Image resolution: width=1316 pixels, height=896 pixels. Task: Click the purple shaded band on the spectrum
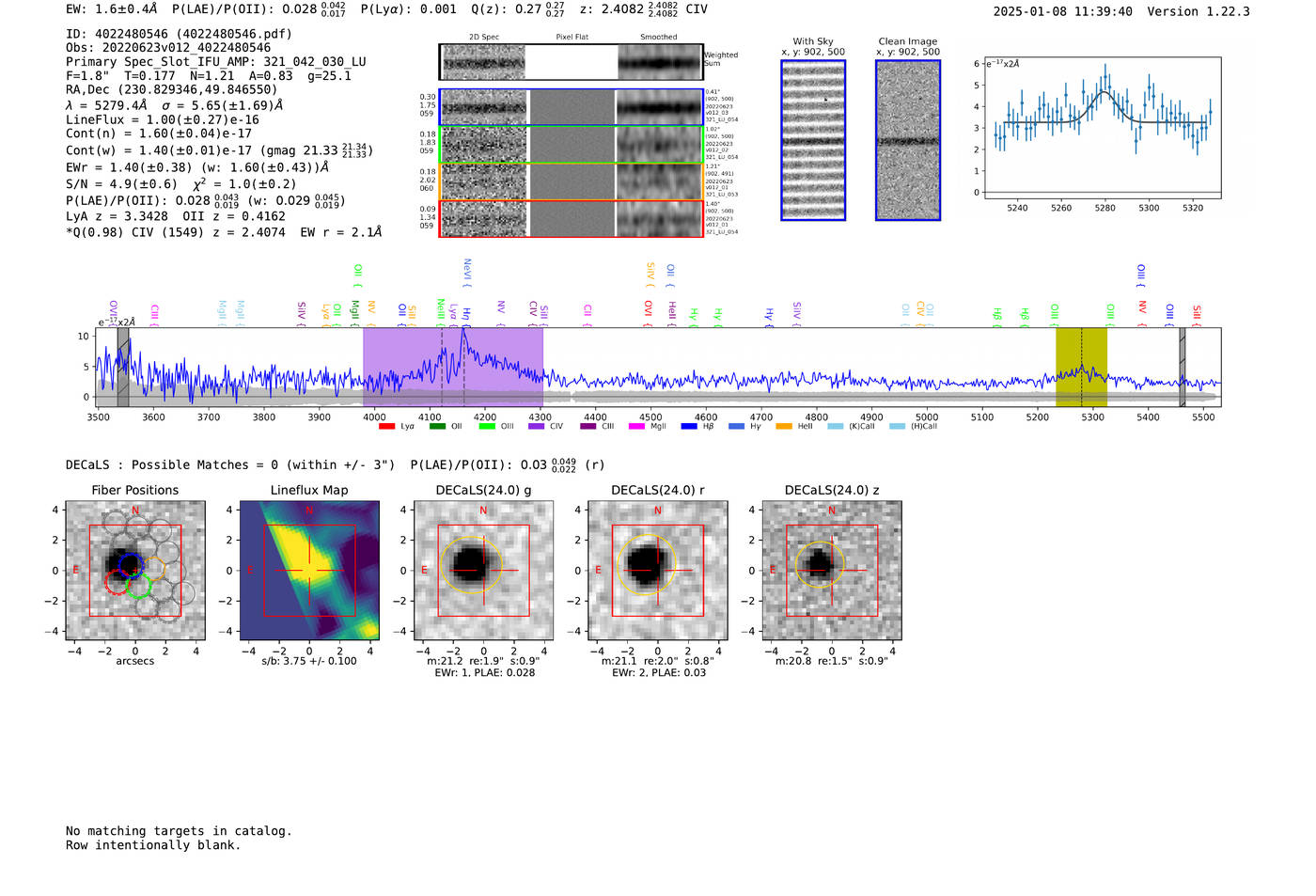click(453, 367)
